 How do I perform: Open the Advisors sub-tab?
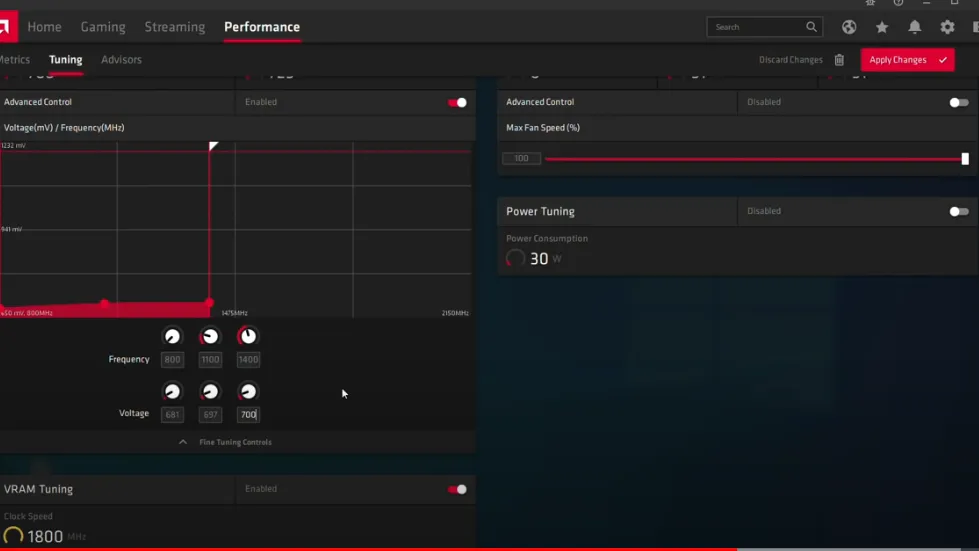click(x=121, y=60)
